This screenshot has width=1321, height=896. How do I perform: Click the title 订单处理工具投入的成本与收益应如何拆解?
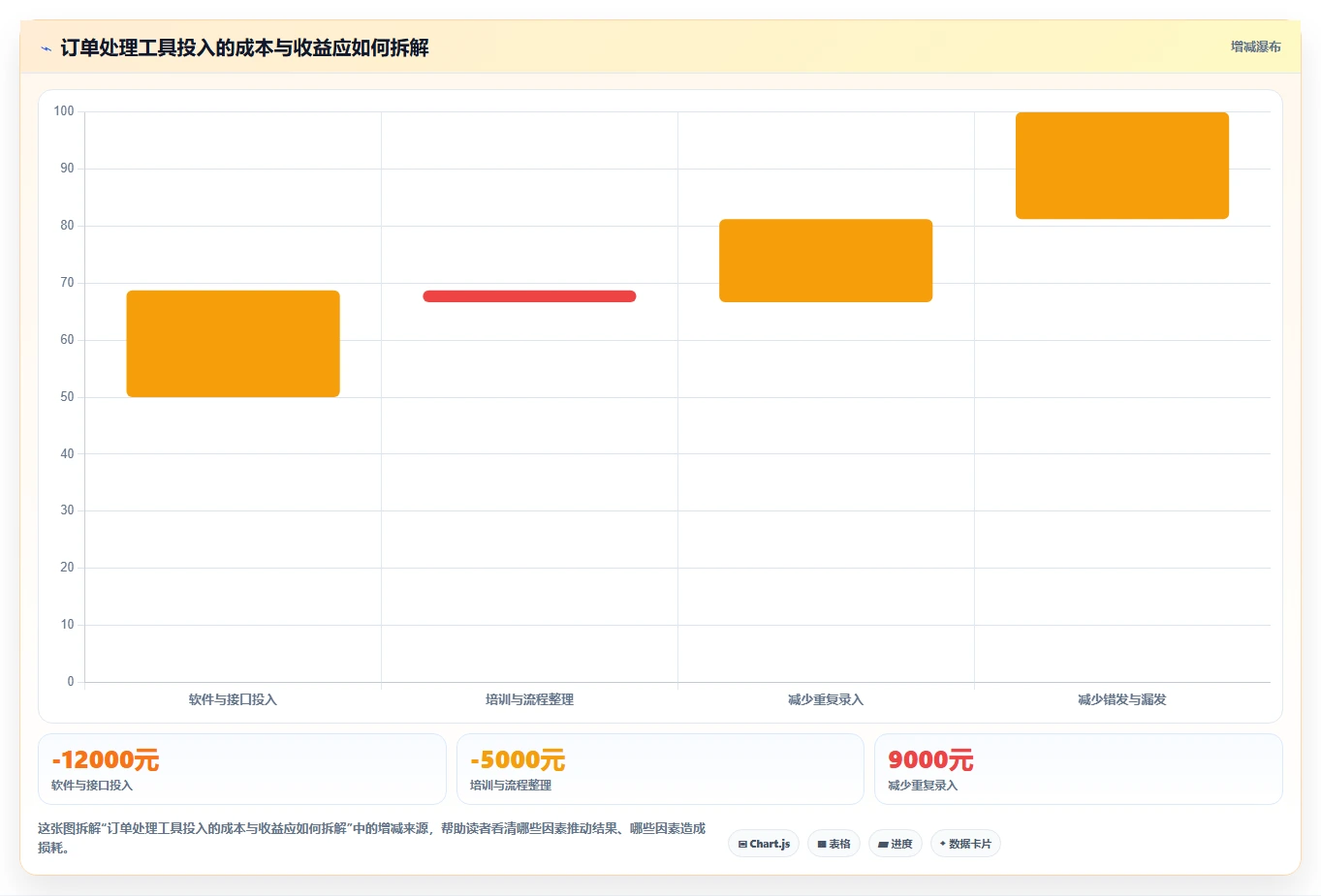244,47
